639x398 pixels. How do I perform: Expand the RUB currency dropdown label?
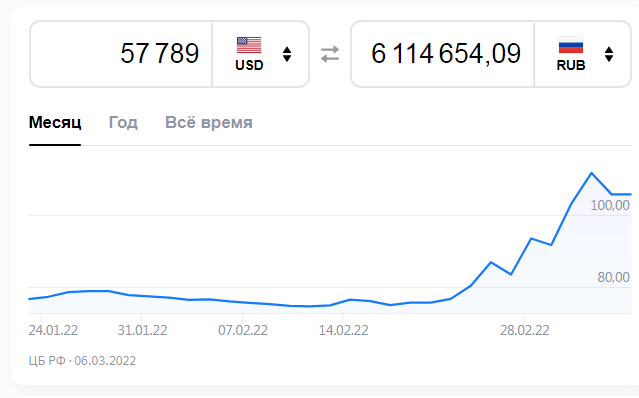[571, 65]
